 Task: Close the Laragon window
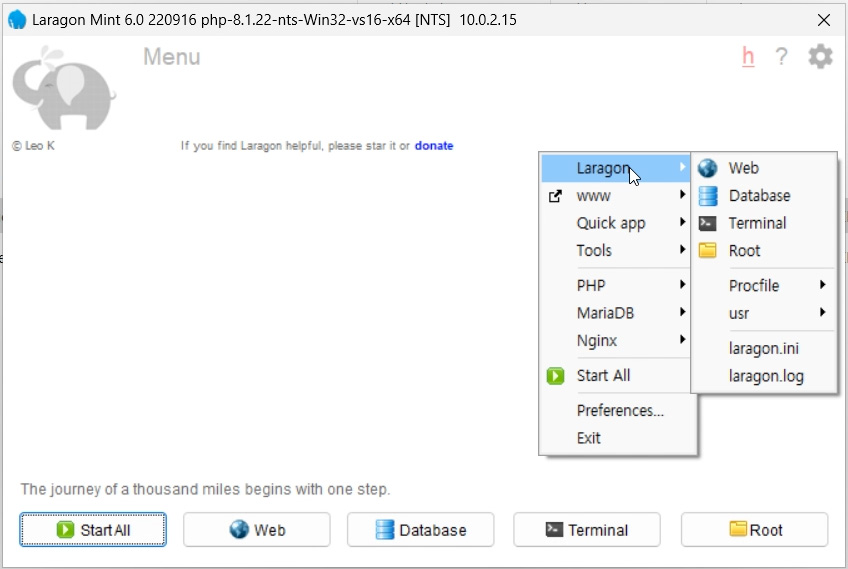coord(824,20)
